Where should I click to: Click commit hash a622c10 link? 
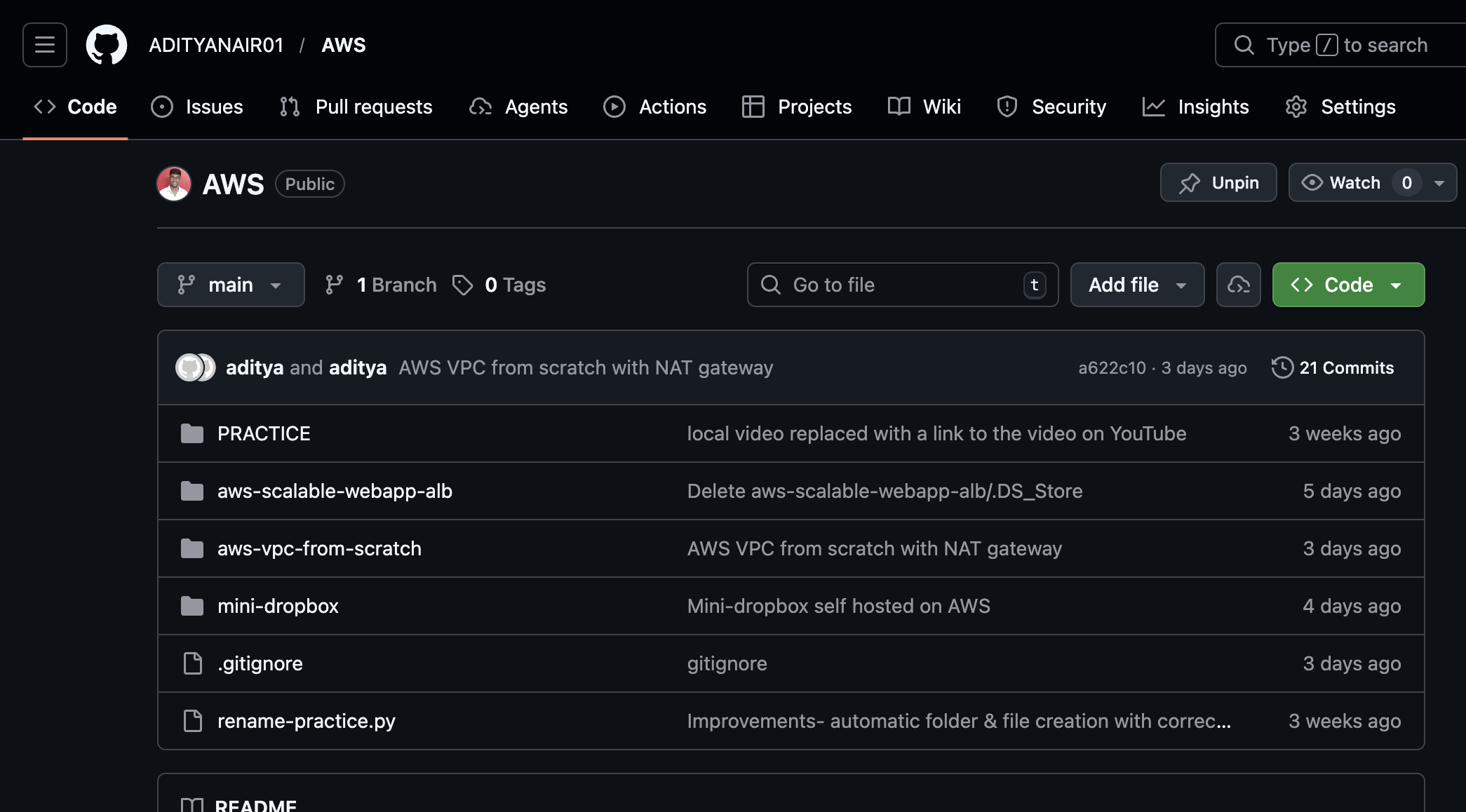[x=1111, y=367]
